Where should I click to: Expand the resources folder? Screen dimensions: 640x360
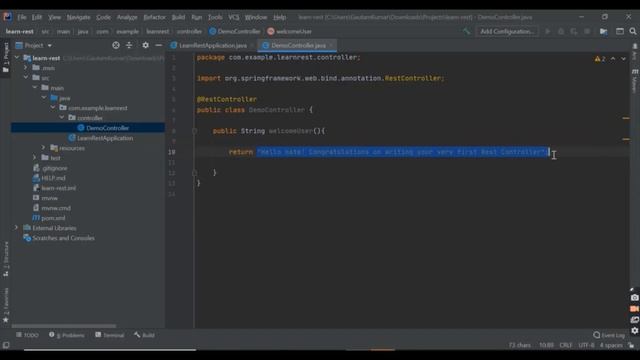coord(44,148)
